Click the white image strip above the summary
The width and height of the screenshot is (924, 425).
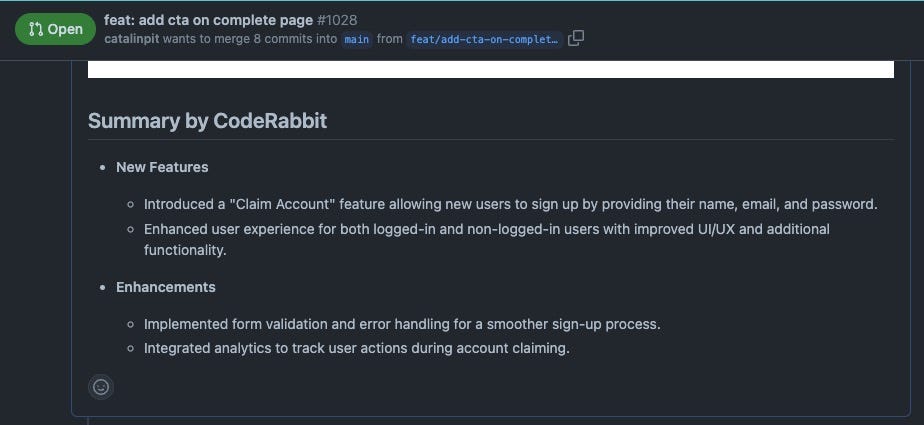[x=491, y=69]
